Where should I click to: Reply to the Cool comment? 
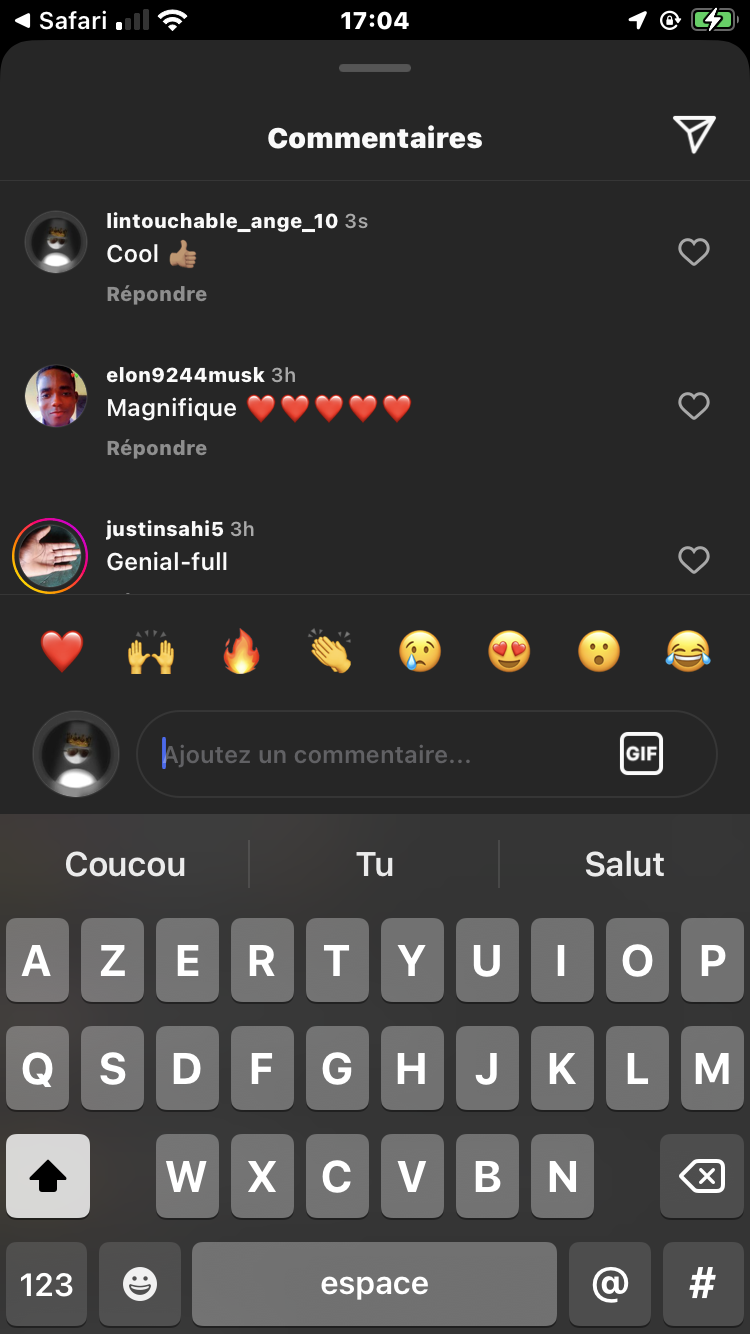(157, 294)
